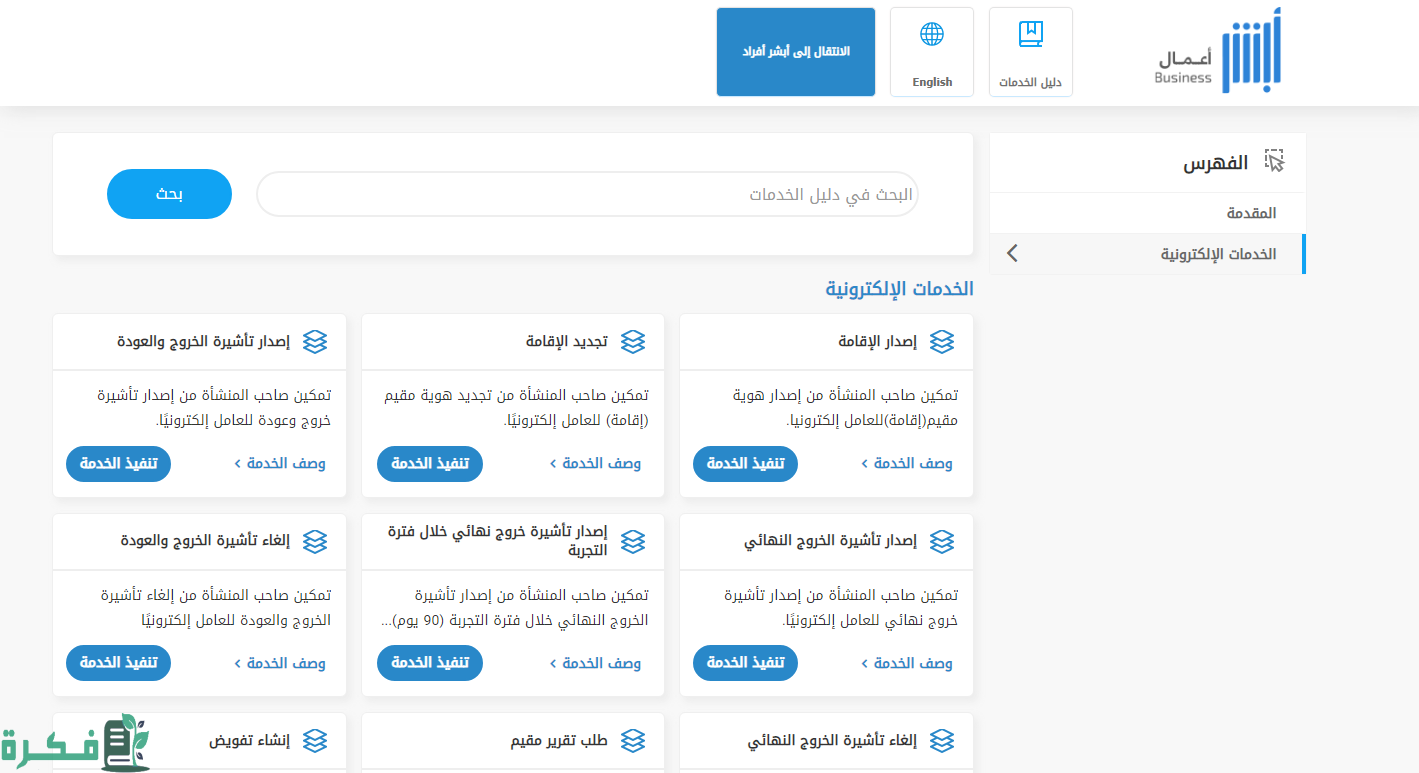Run تنفيذ الخدمة for إصدار تأشيرة الخروج النهائي

tap(745, 663)
